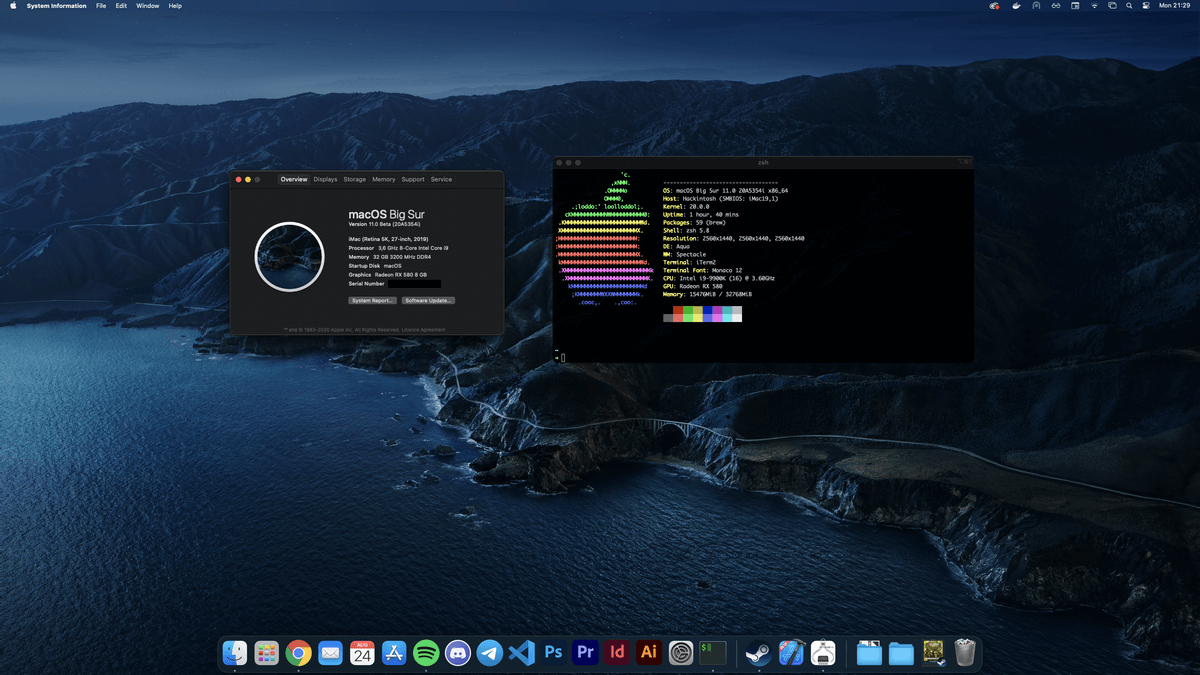Open the Trash in the Dock
Screen dimensions: 1200x675
click(965, 654)
